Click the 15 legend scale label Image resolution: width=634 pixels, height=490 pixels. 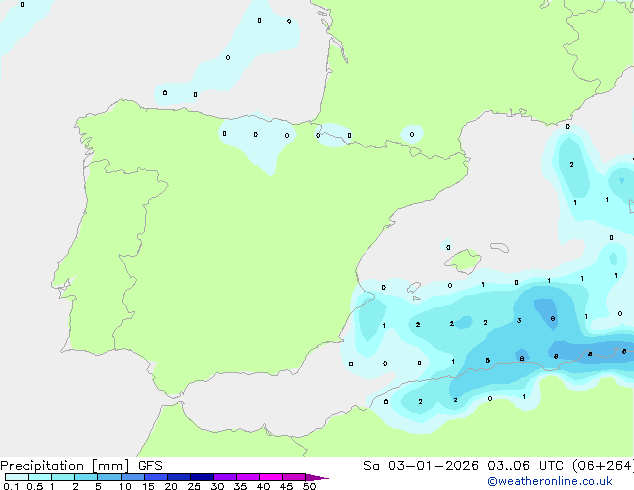tap(148, 486)
